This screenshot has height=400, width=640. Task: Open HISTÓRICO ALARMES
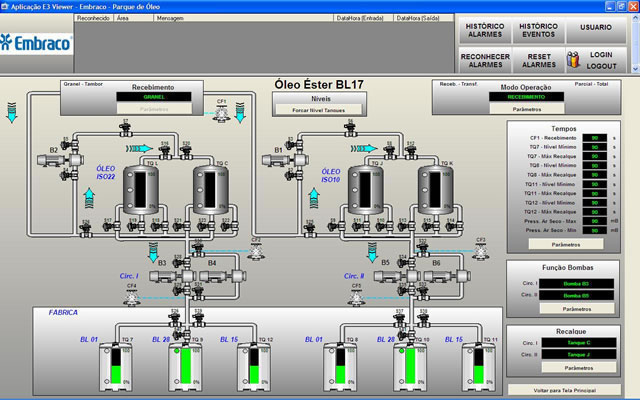click(485, 30)
